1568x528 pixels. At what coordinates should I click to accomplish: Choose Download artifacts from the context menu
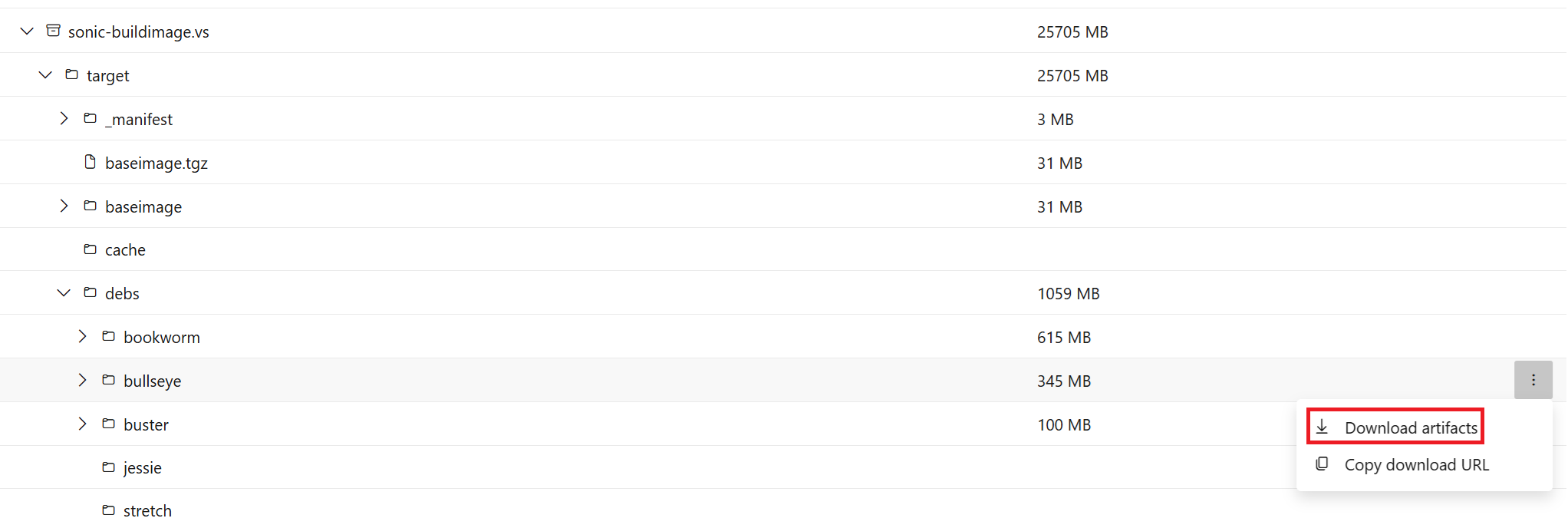point(1410,427)
